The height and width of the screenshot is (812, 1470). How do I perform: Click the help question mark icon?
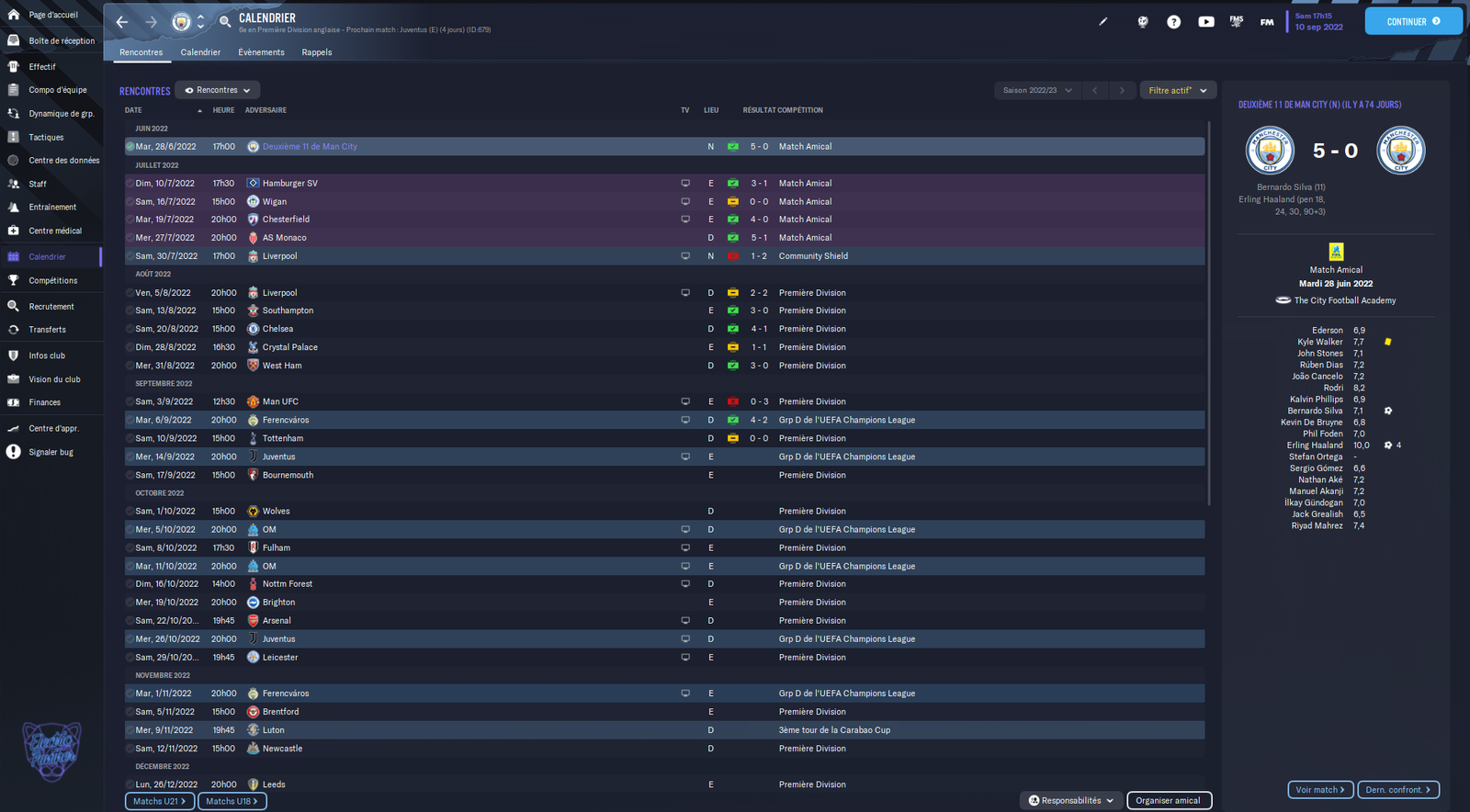pyautogui.click(x=1173, y=22)
